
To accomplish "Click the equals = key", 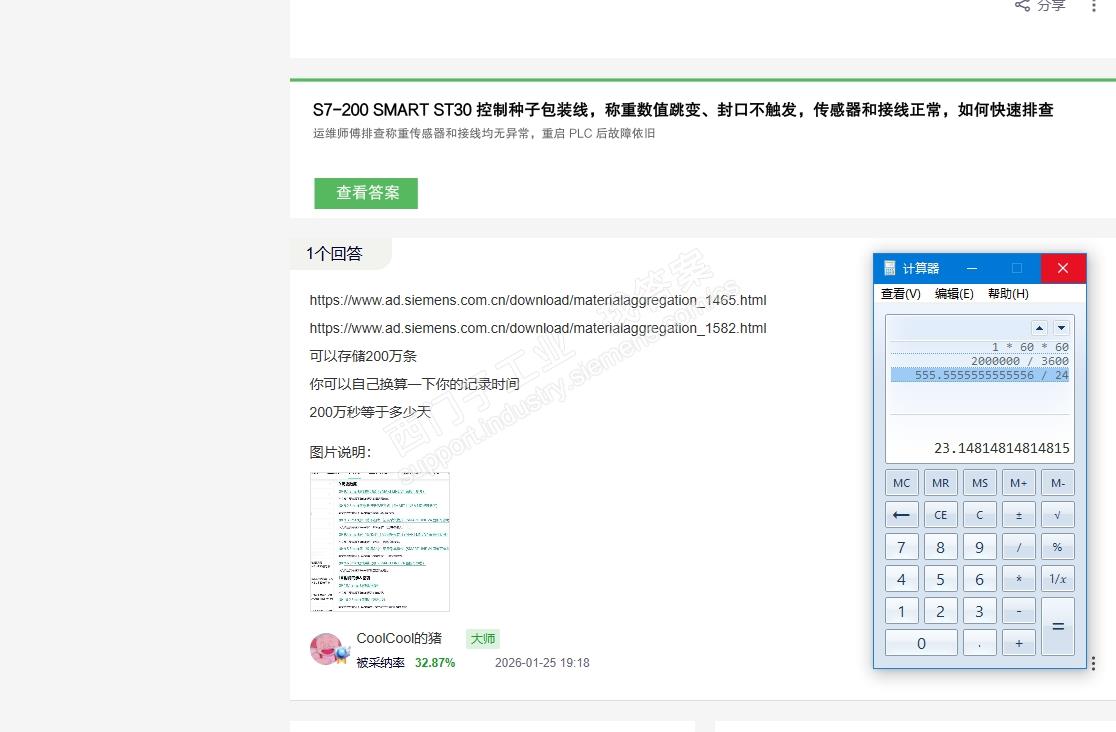I will [1058, 627].
